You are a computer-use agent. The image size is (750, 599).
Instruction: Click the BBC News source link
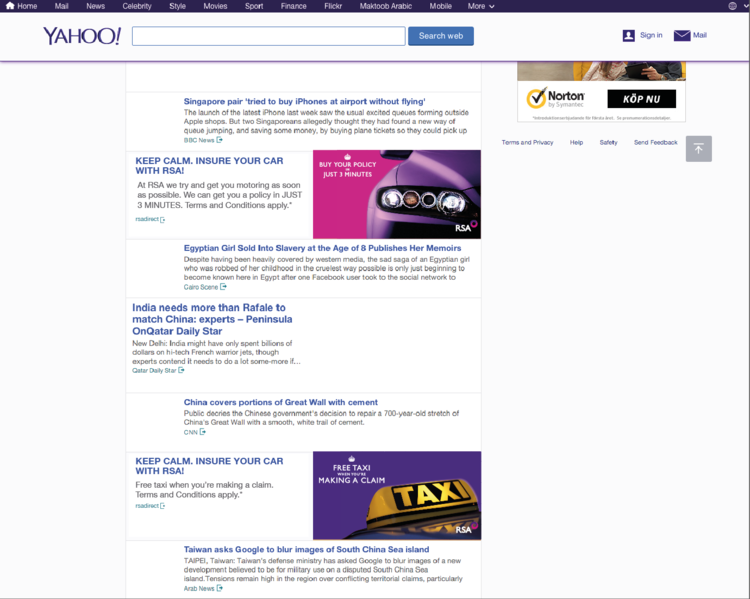[199, 140]
